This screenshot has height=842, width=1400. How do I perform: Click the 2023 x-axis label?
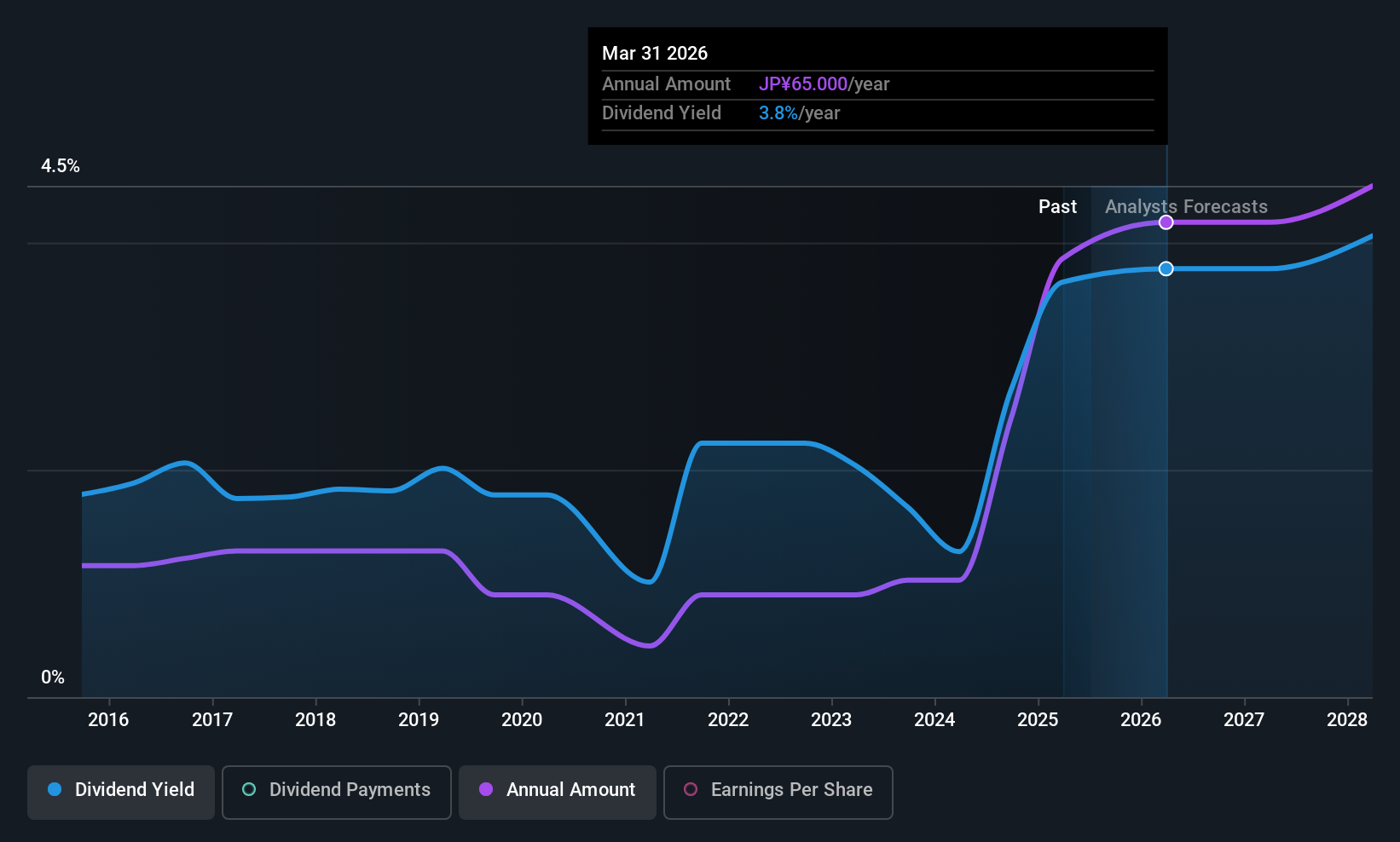831,720
